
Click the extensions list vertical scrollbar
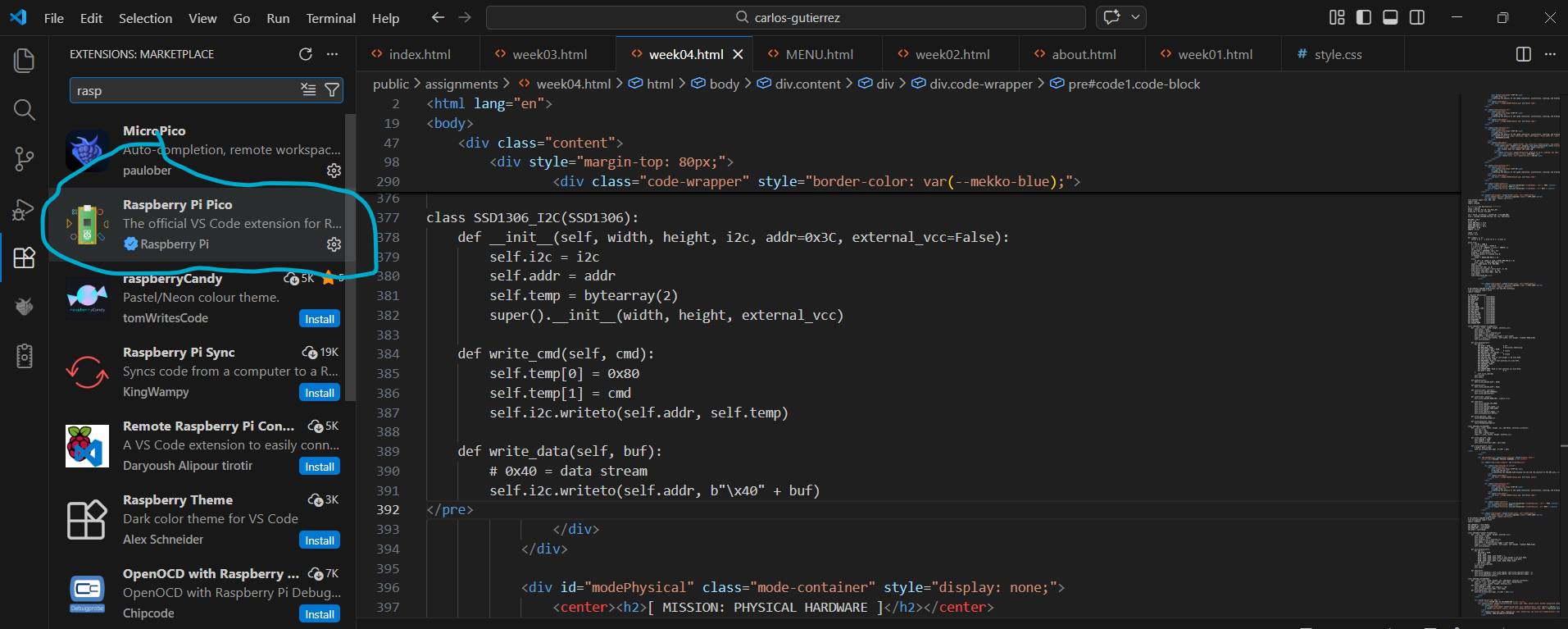[x=351, y=258]
